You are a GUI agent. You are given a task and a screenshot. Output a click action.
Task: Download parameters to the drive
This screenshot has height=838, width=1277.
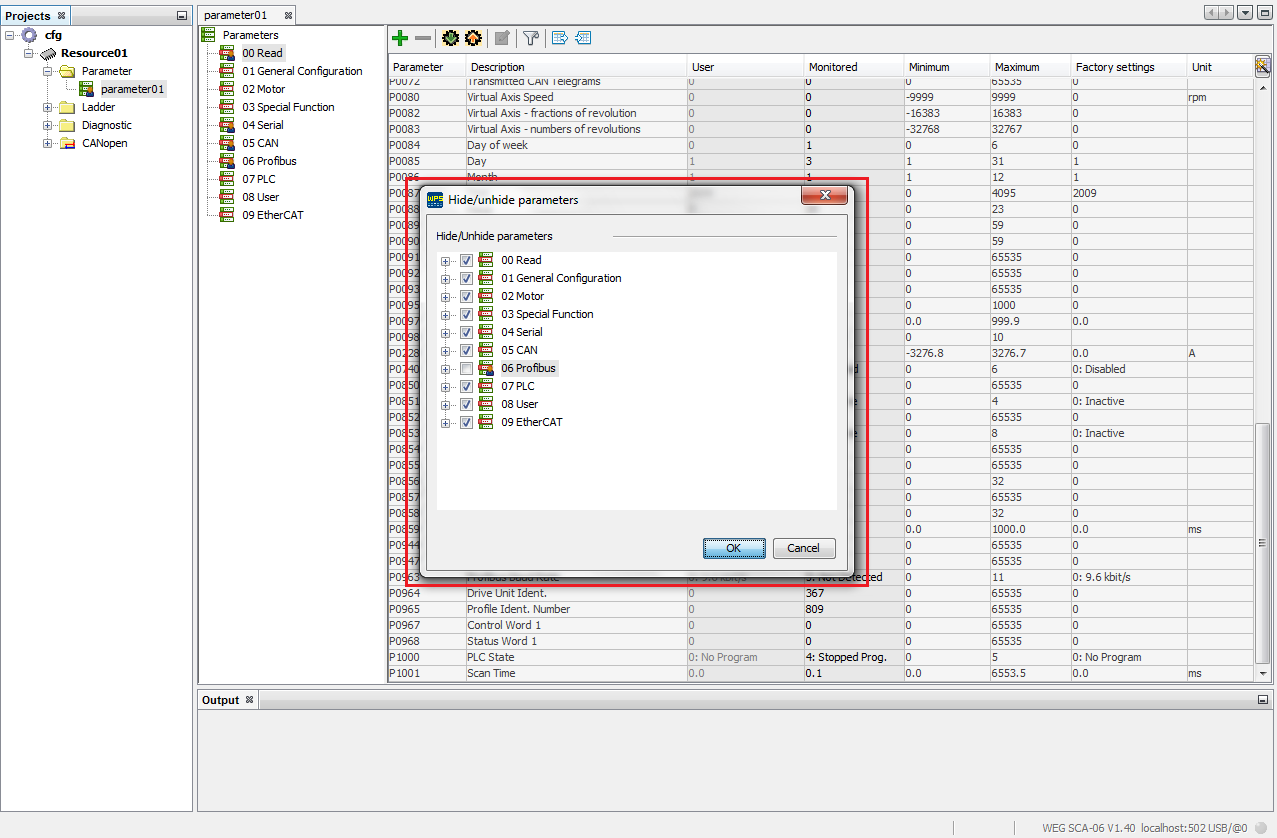pyautogui.click(x=451, y=38)
